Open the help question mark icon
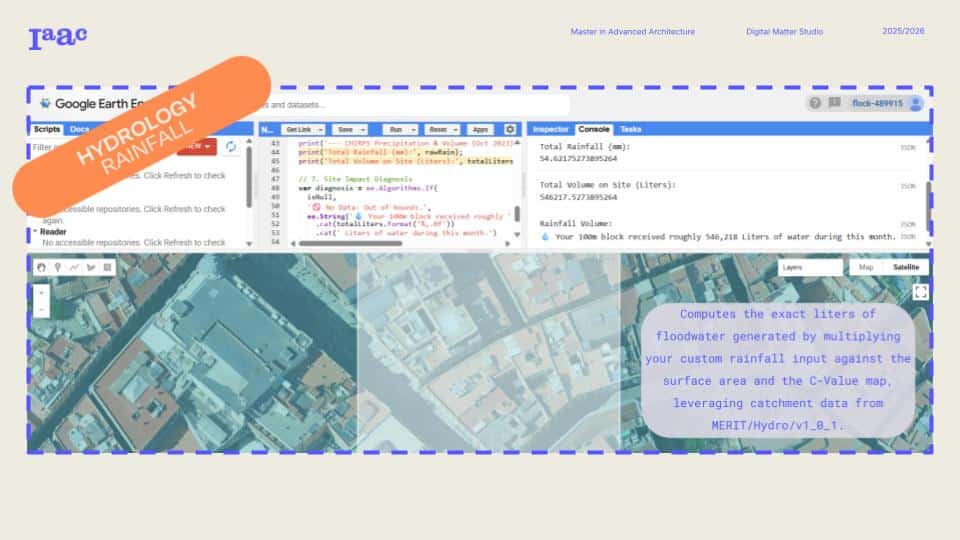Image resolution: width=960 pixels, height=540 pixels. pyautogui.click(x=815, y=103)
